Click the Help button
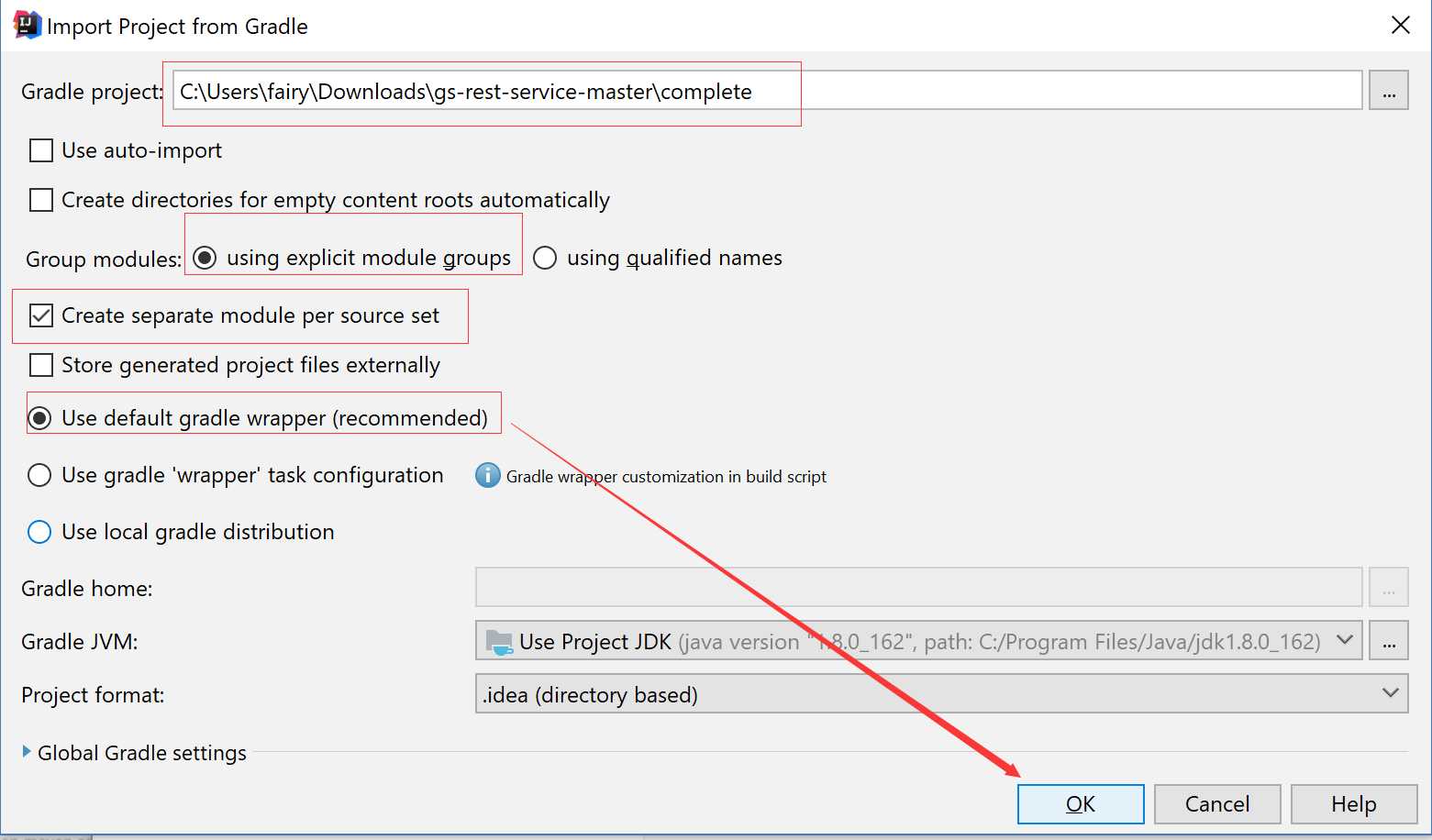Screen dimensions: 1432x840 coord(1354,804)
